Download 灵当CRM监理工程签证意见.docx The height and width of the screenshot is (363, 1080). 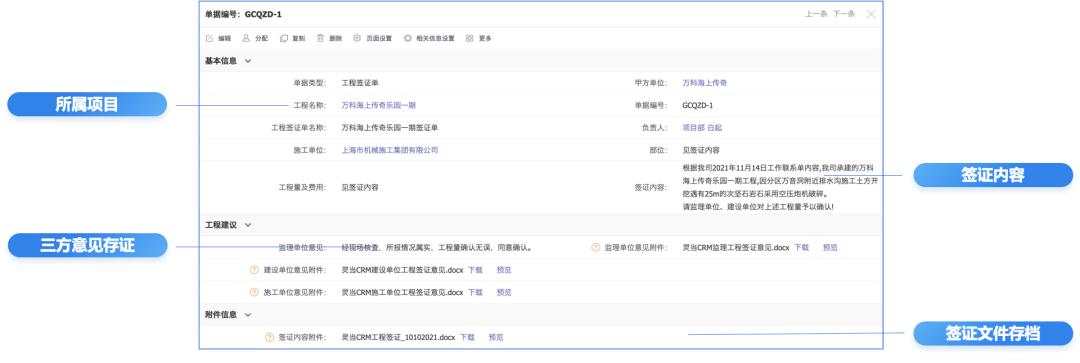801,247
